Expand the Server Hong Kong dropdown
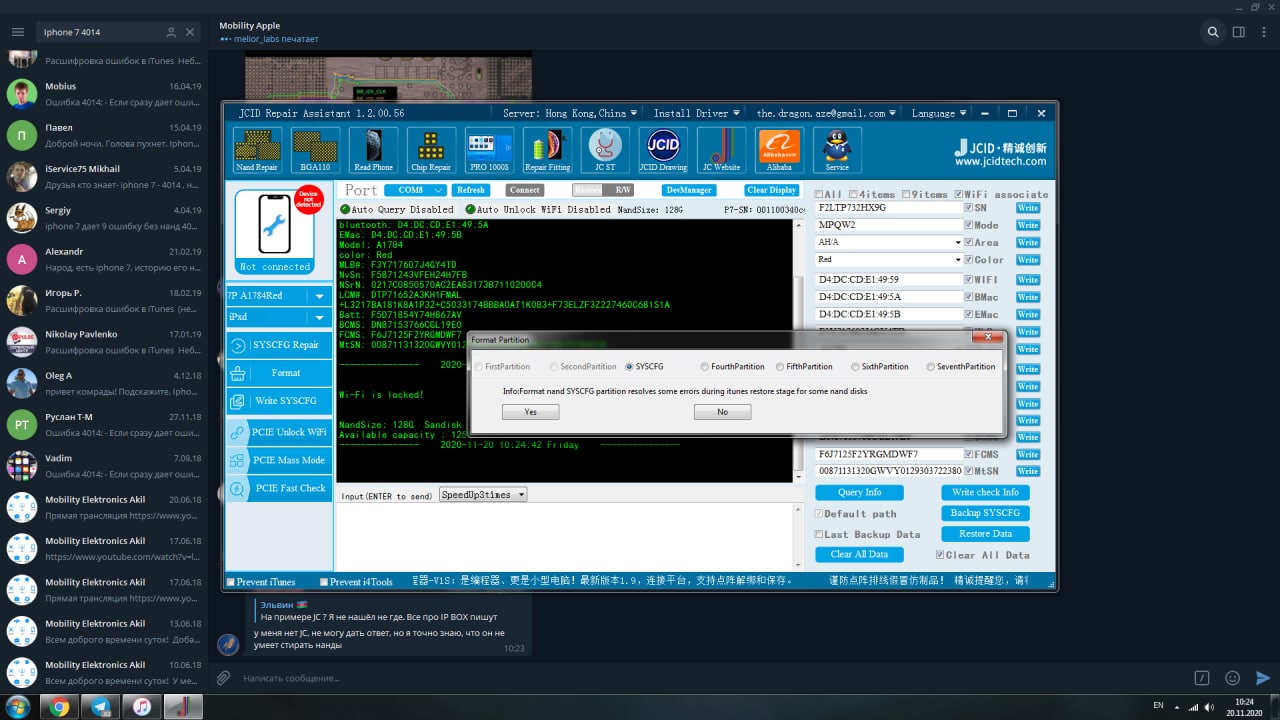Viewport: 1280px width, 720px height. pos(572,113)
